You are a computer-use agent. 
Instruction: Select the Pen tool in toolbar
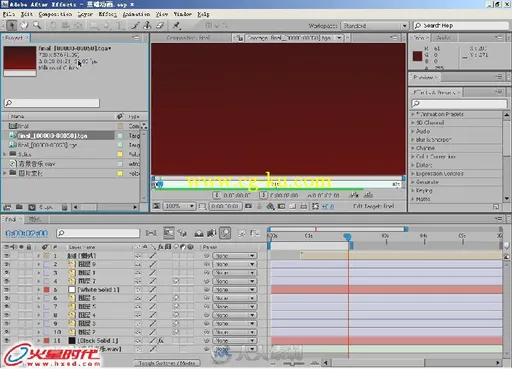(135, 25)
